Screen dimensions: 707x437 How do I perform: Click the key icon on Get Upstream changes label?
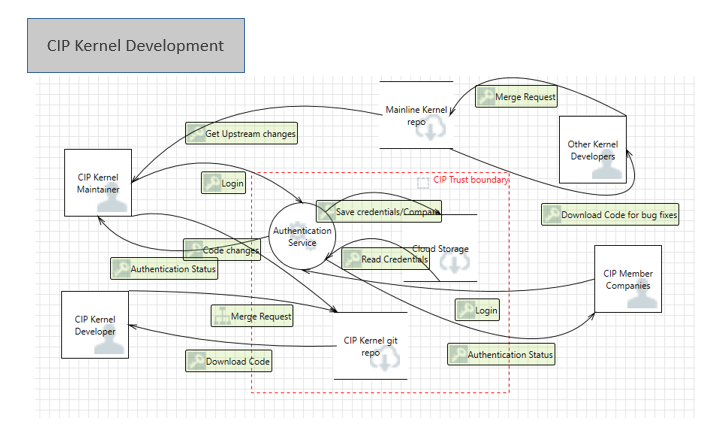[x=196, y=133]
